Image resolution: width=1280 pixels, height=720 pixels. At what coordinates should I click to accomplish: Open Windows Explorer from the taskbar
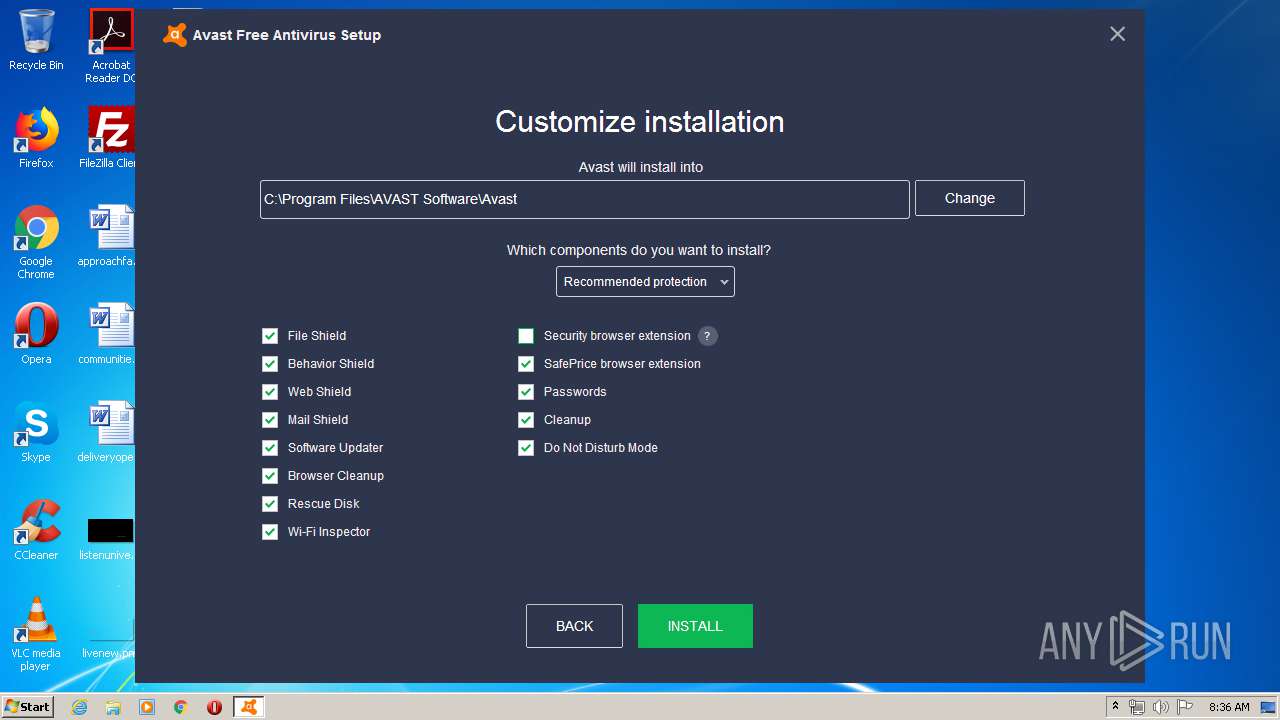coord(113,707)
